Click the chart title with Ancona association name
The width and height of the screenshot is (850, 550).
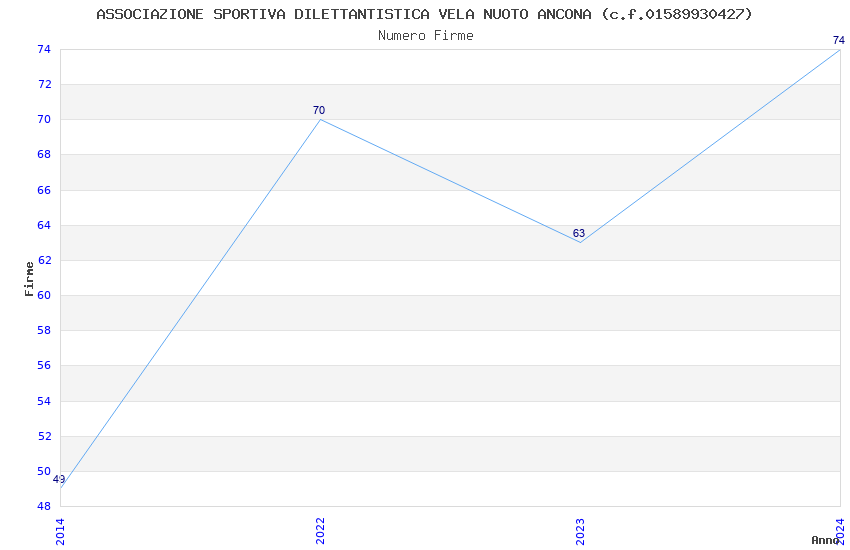[x=424, y=14]
